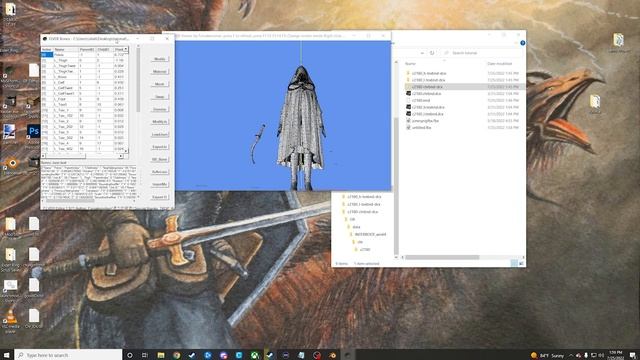Viewport: 640px width, 360px height.
Task: Click the curved sword model in viewer
Action: [257, 144]
